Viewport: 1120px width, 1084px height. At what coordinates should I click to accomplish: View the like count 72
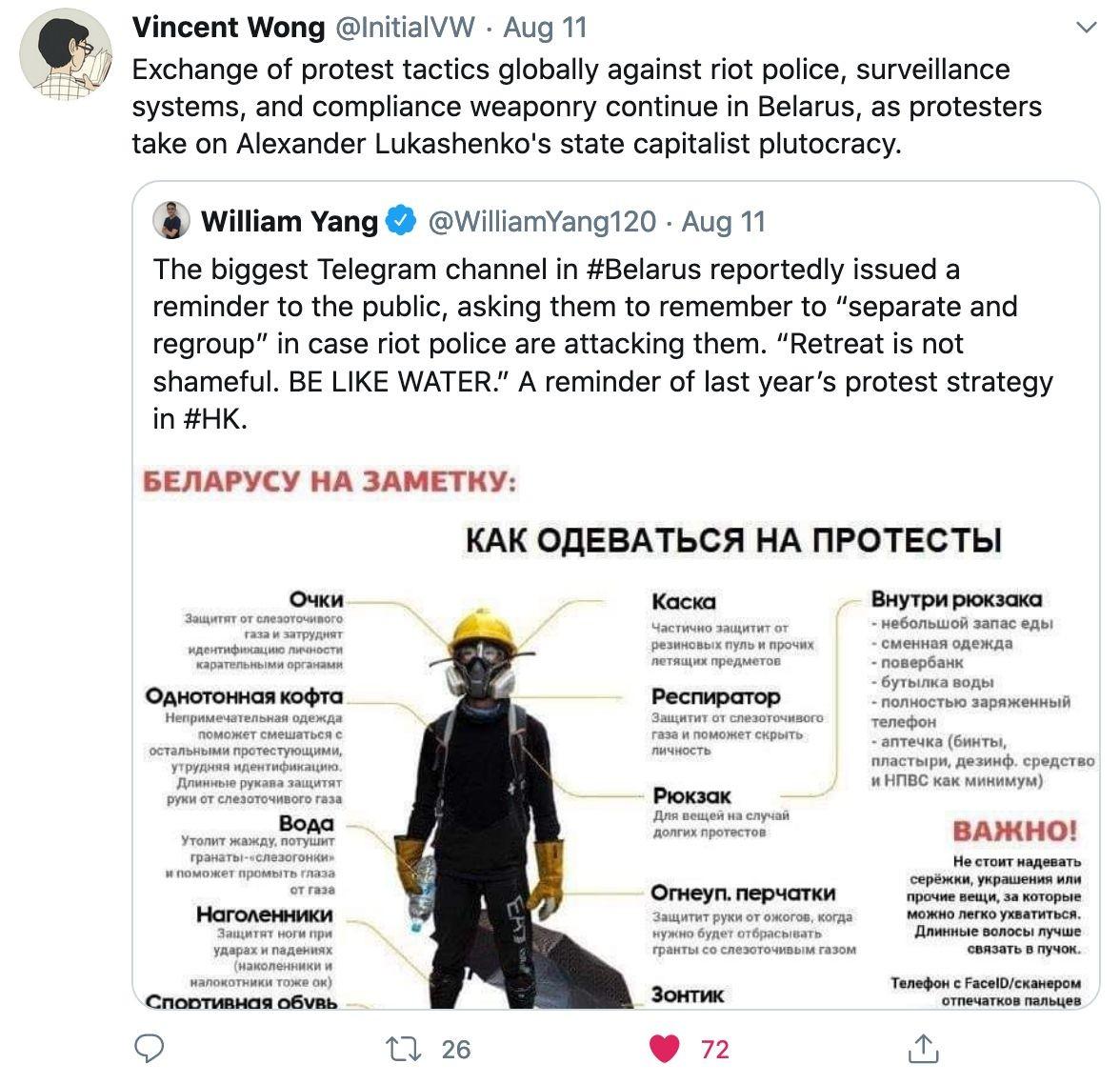[x=715, y=1050]
